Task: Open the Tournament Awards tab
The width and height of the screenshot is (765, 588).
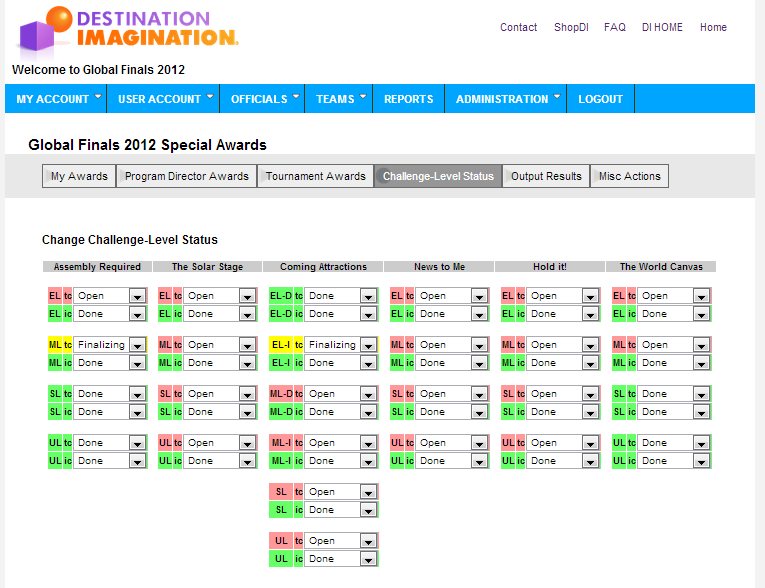Action: tap(316, 176)
